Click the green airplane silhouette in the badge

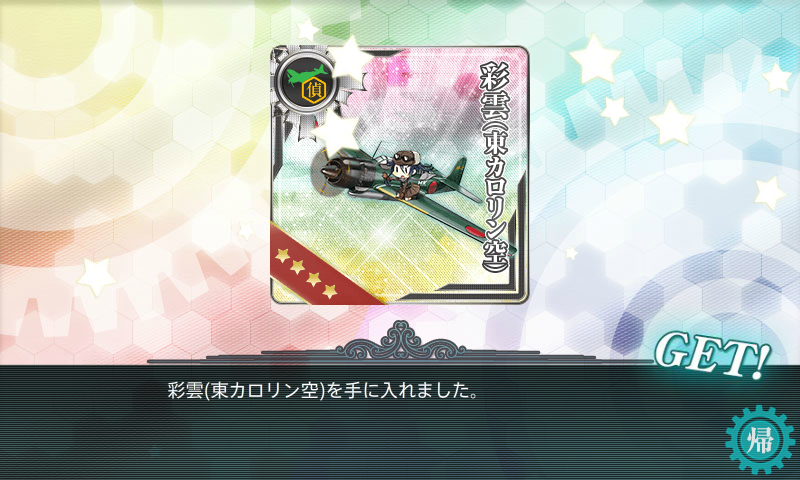(307, 75)
